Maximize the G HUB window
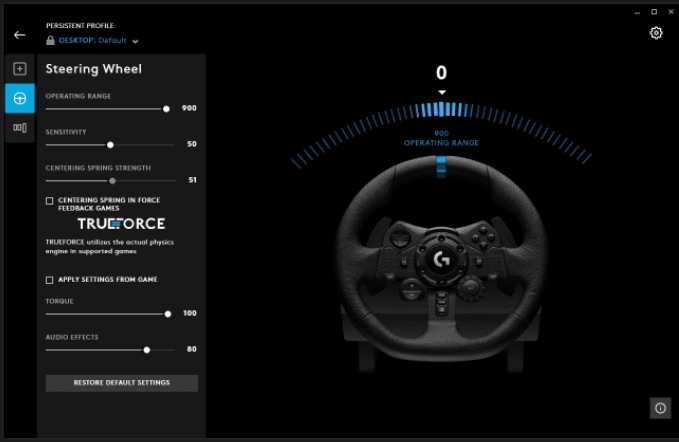Image resolution: width=679 pixels, height=442 pixels. (x=654, y=12)
